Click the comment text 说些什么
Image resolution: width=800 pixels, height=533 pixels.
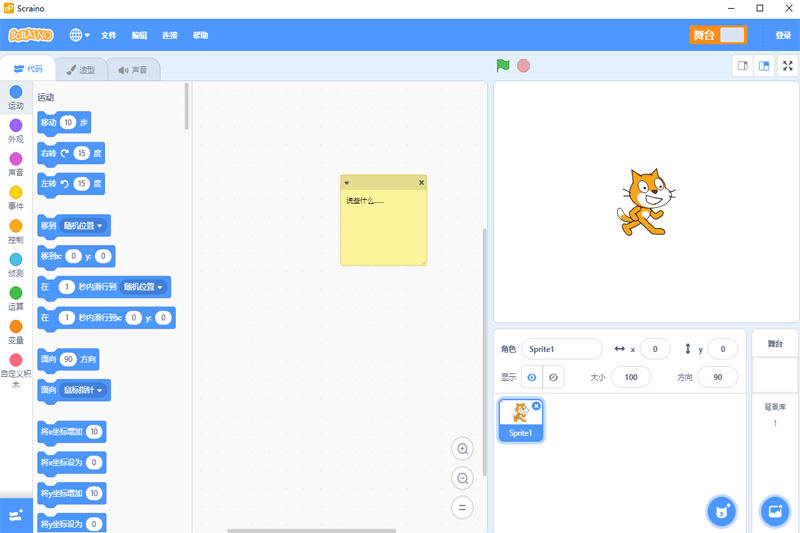coord(365,201)
